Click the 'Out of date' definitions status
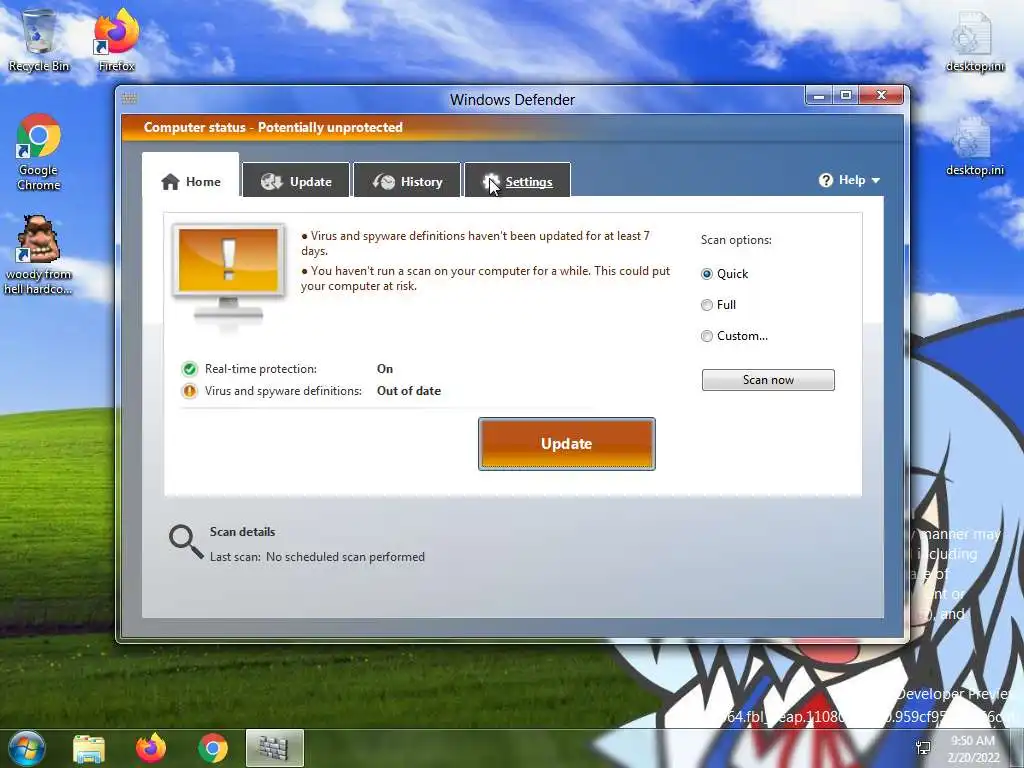This screenshot has width=1024, height=768. click(409, 391)
